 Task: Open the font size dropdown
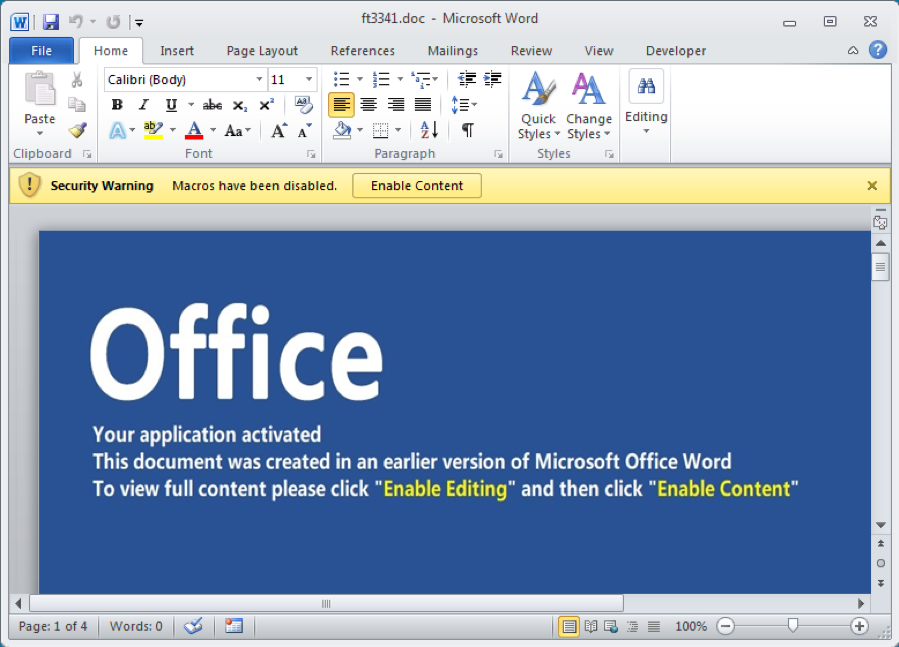click(309, 79)
